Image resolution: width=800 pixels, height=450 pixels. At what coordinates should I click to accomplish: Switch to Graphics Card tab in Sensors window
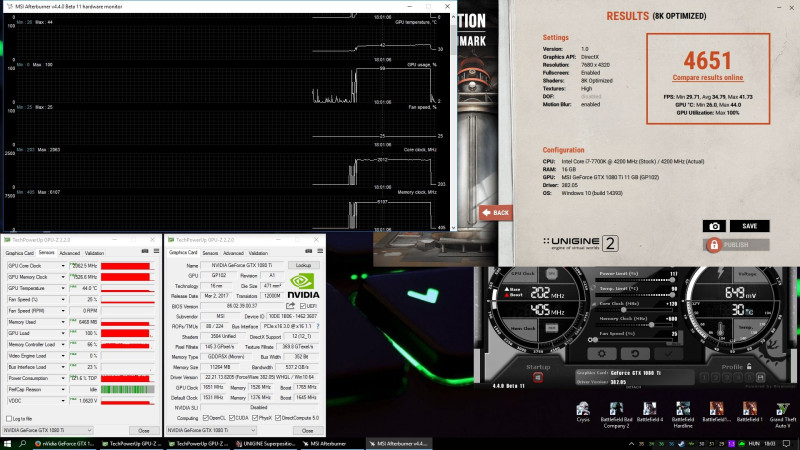[x=19, y=253]
